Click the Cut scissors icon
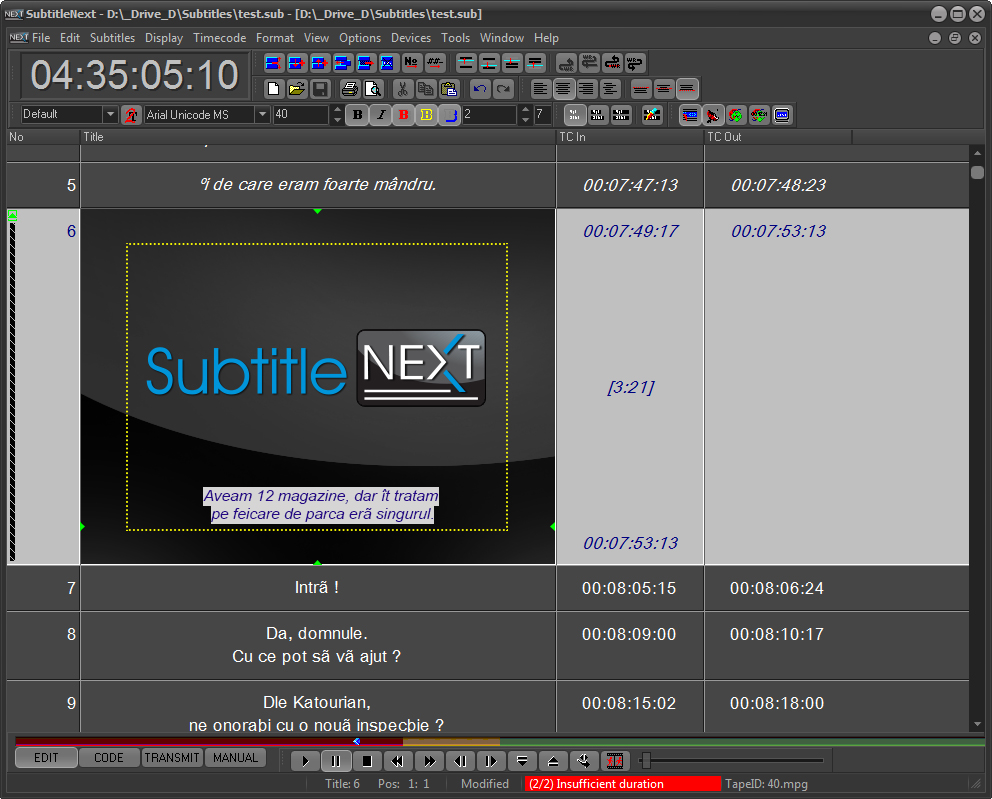 [402, 89]
